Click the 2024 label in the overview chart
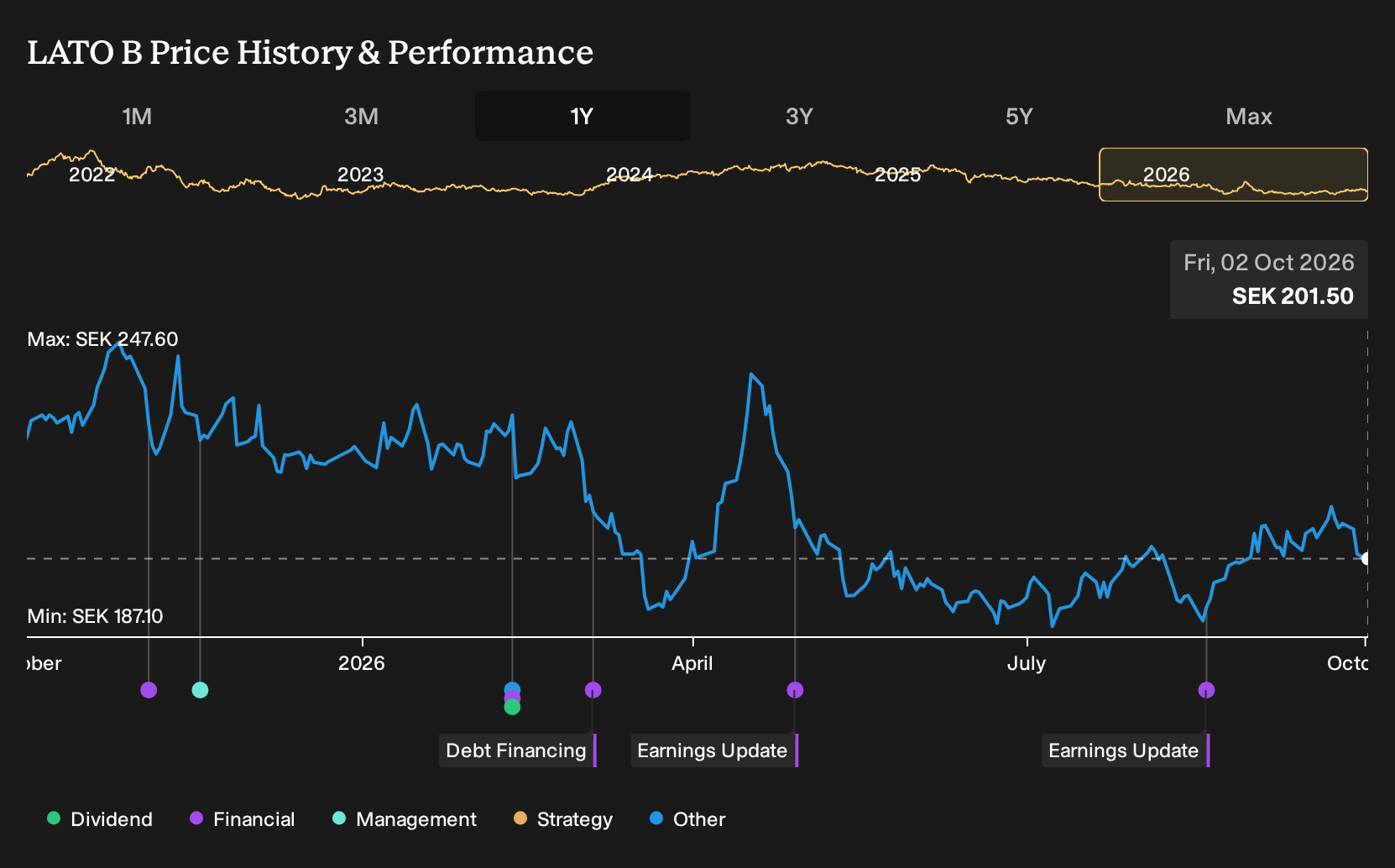The width and height of the screenshot is (1395, 868). tap(630, 175)
